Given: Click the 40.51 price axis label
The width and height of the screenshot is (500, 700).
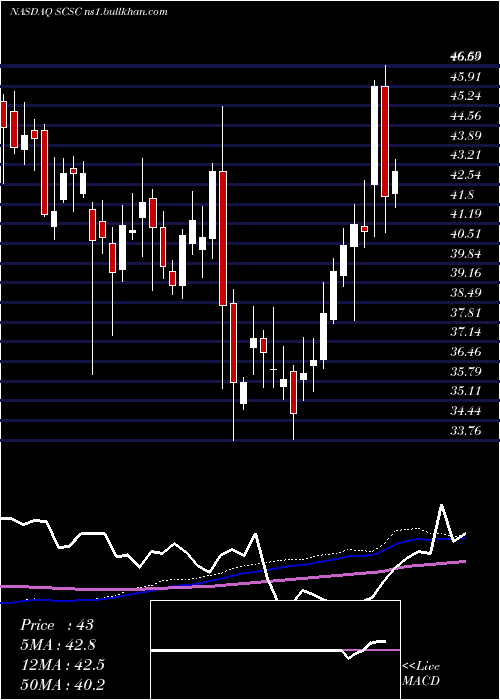Looking at the screenshot, I should [466, 234].
